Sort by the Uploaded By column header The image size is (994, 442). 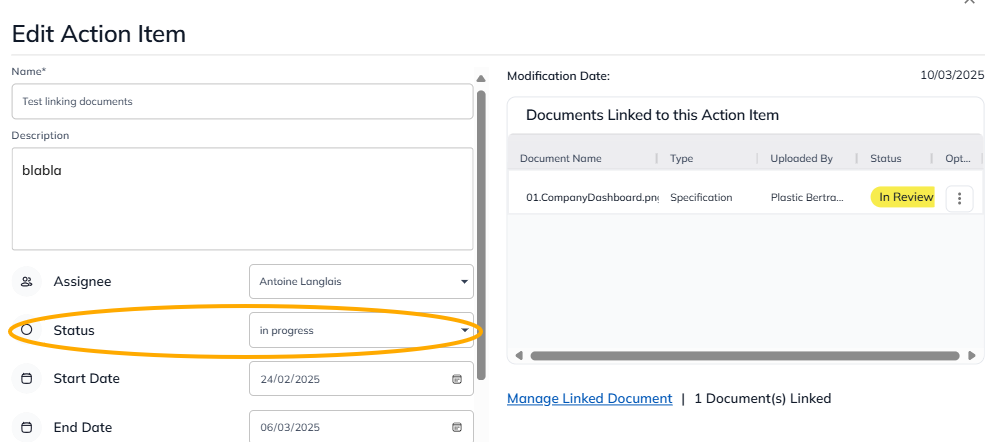(x=801, y=158)
